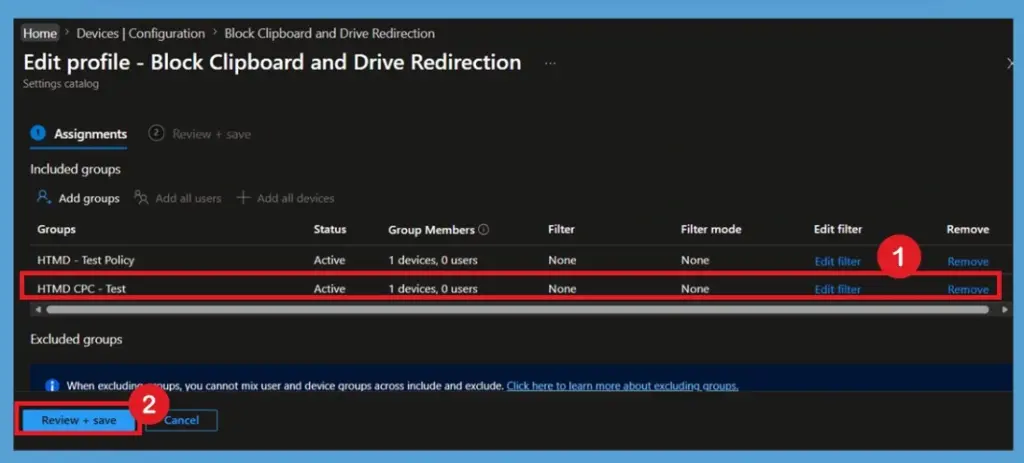The image size is (1024, 463).
Task: Edit filter for HTMD CPC - Test
Action: (x=837, y=289)
